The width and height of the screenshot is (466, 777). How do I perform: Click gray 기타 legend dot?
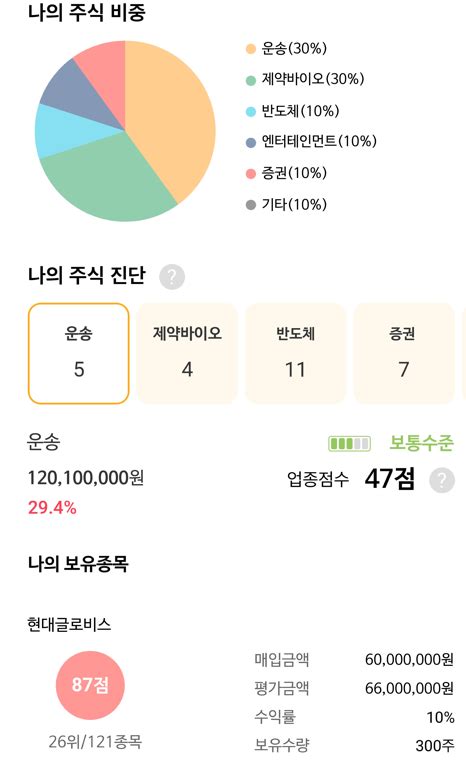click(x=251, y=205)
